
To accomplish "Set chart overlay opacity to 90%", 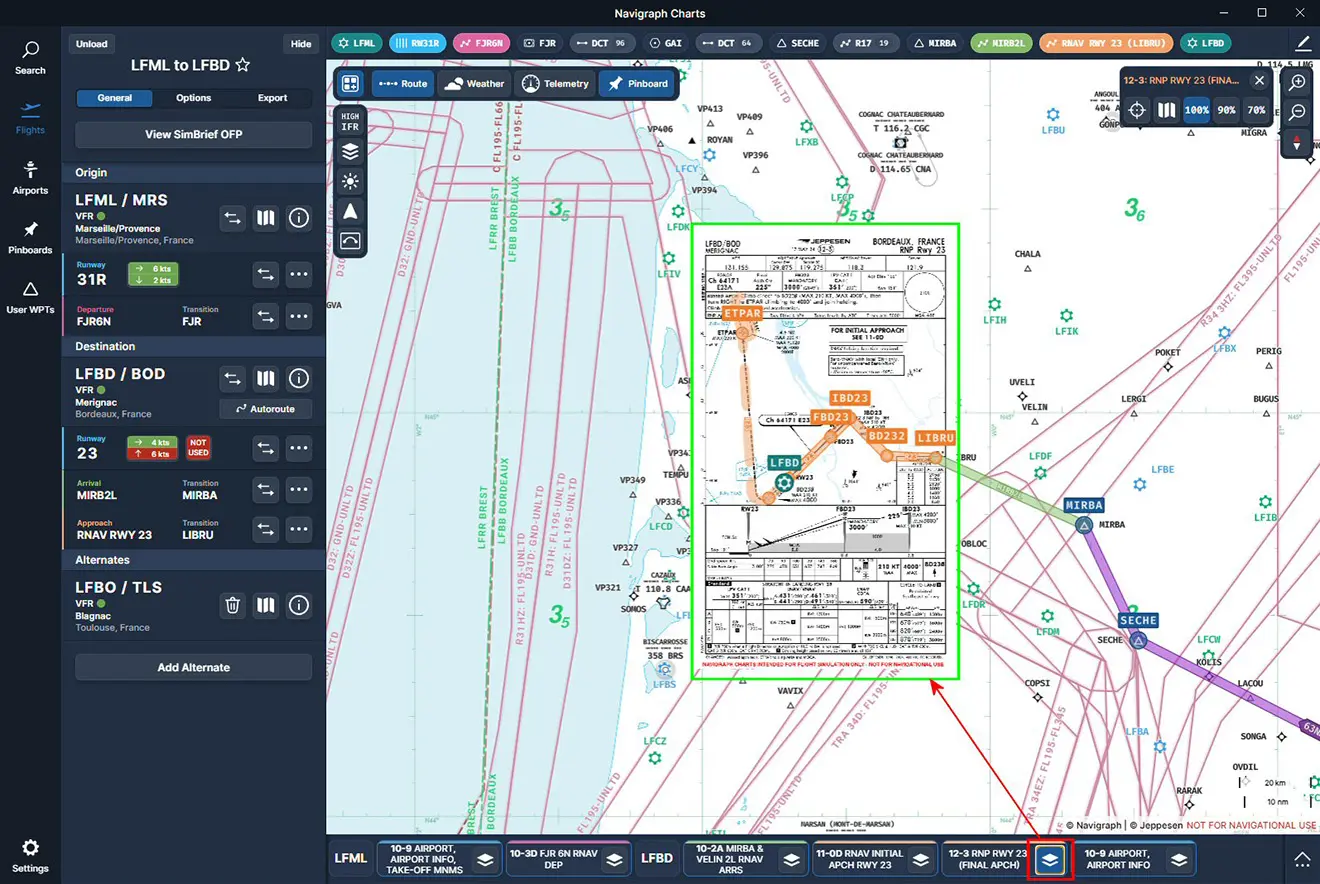I will pyautogui.click(x=1226, y=110).
